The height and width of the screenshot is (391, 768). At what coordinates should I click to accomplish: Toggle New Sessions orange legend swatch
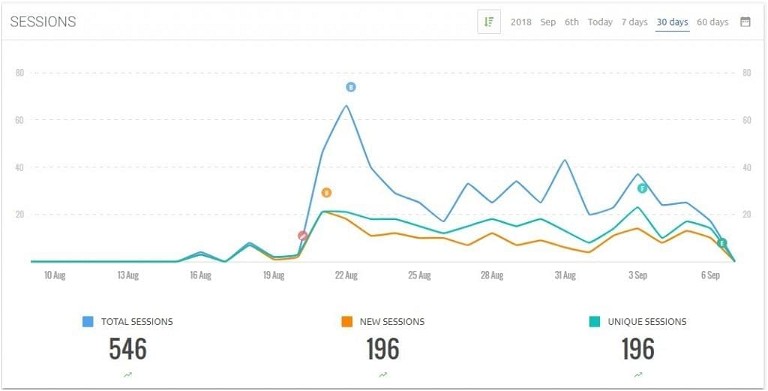coord(347,322)
